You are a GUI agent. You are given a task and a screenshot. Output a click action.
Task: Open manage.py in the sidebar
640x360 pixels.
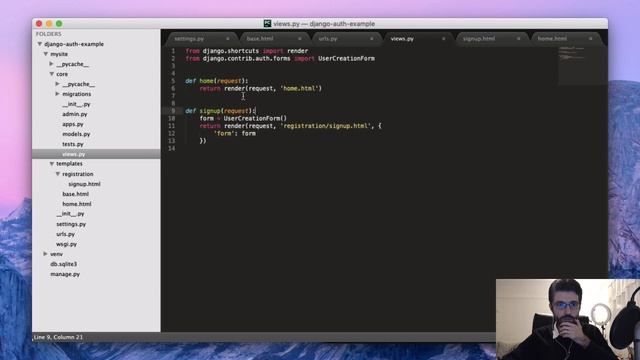(x=65, y=274)
